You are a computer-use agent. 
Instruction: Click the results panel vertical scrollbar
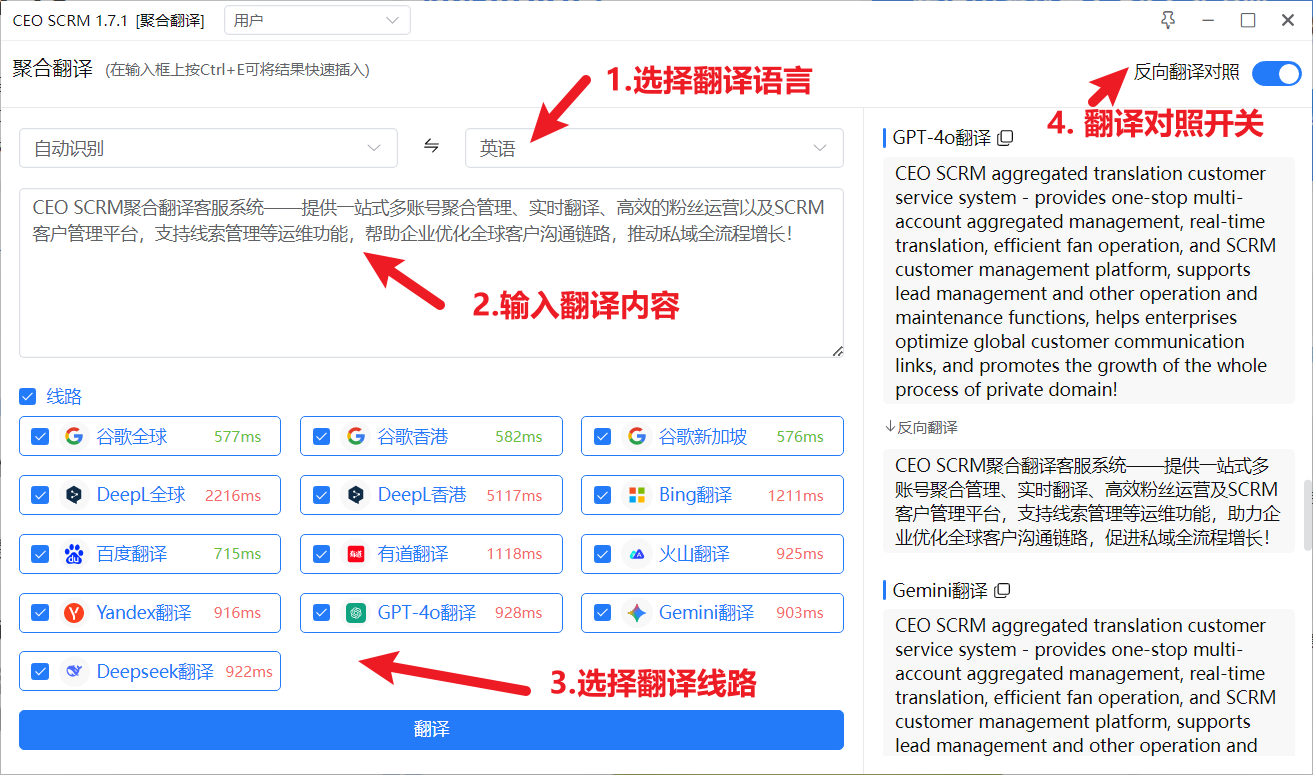(1307, 515)
